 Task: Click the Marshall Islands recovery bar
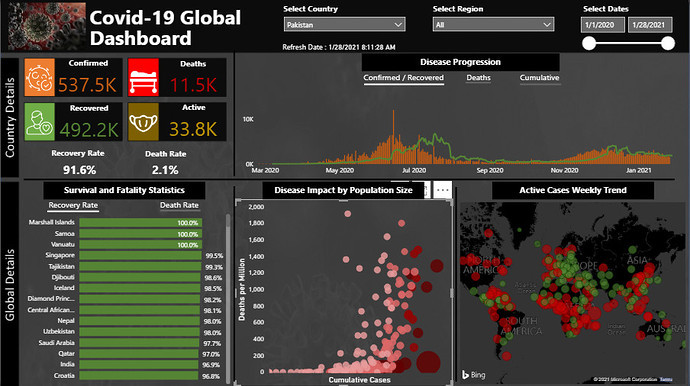[x=140, y=223]
